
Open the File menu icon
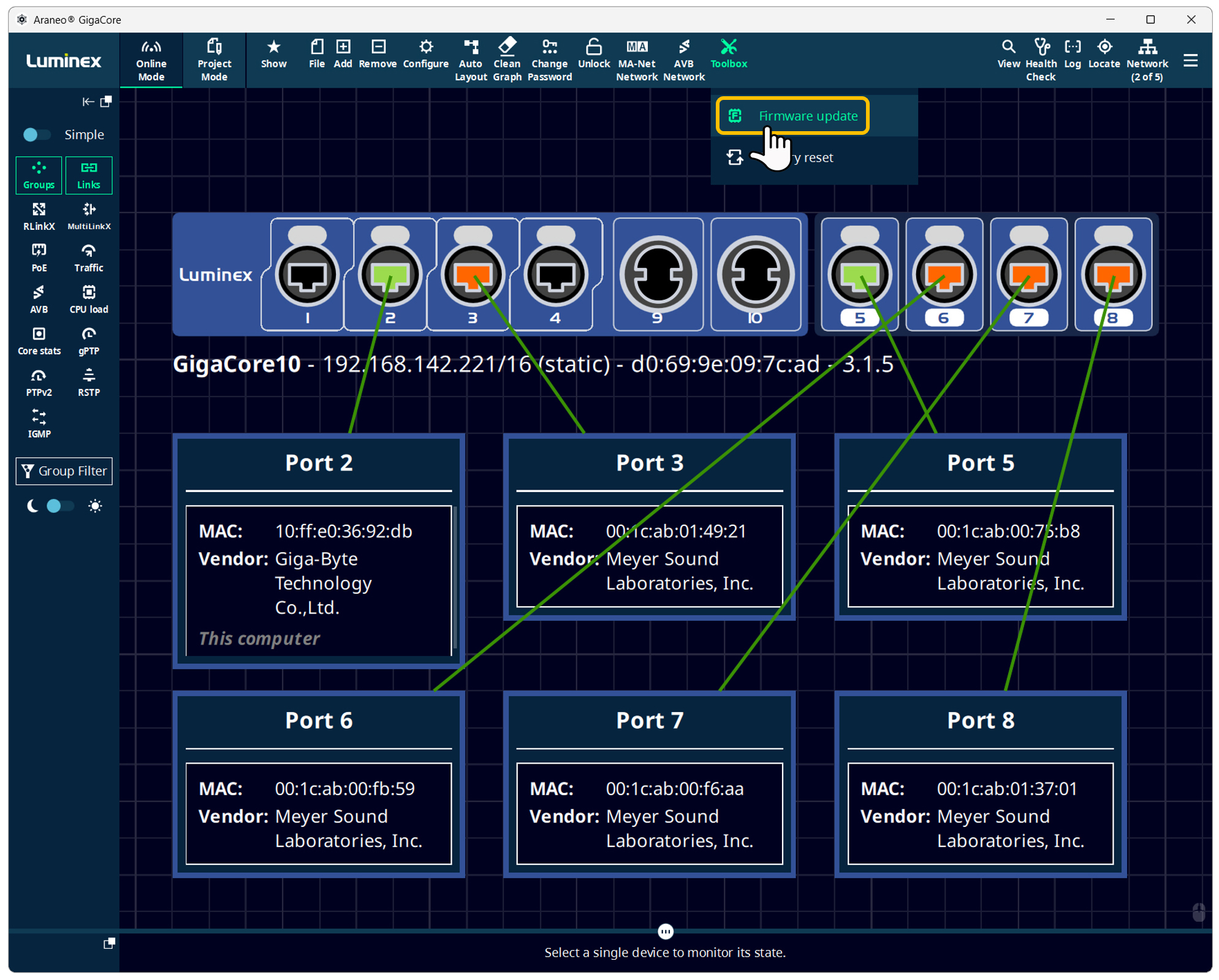316,54
